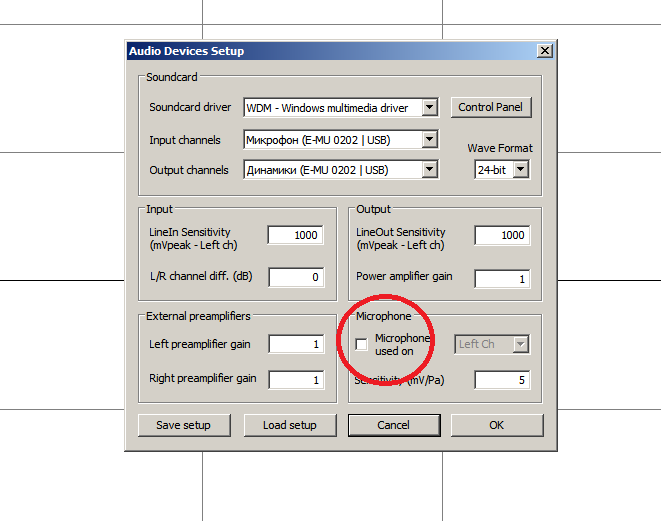
Task: Click the 'Output channels' label
Action: click(189, 170)
